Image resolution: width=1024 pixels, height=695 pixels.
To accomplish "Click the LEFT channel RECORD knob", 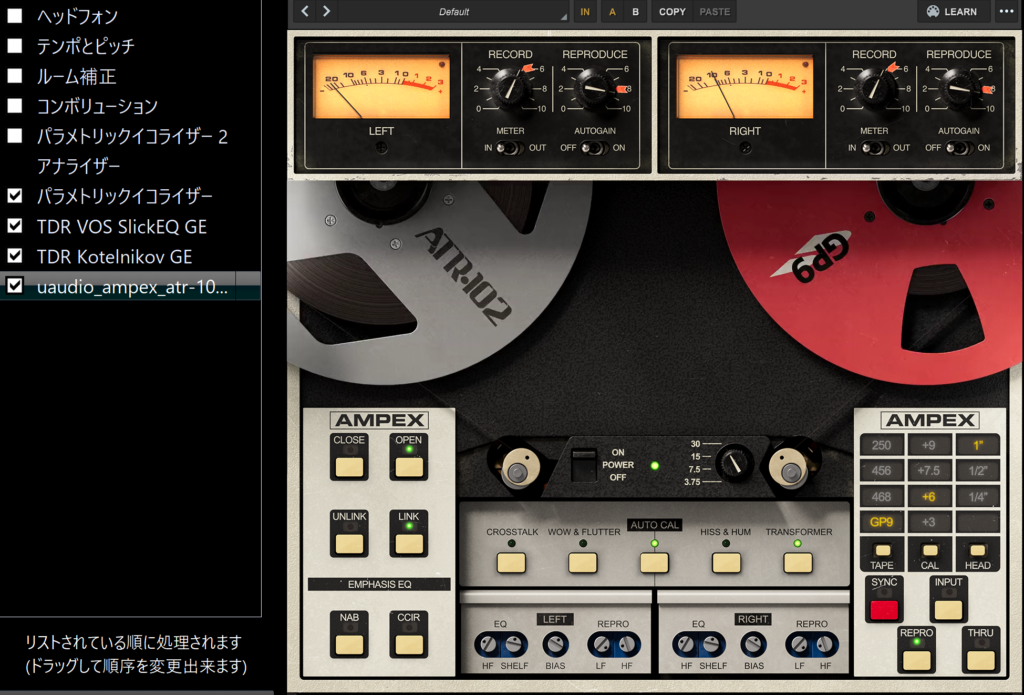I will [x=509, y=89].
